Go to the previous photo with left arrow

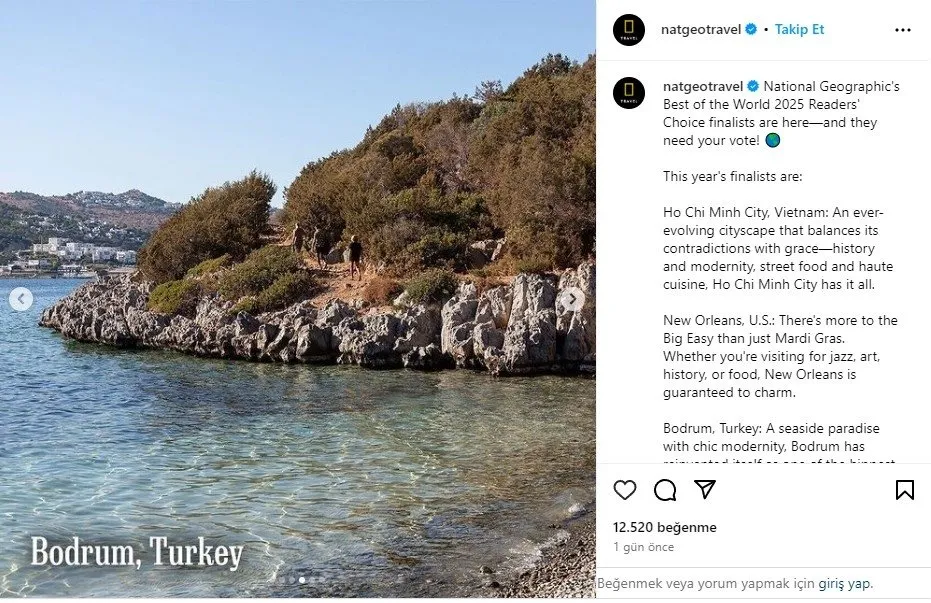point(21,299)
